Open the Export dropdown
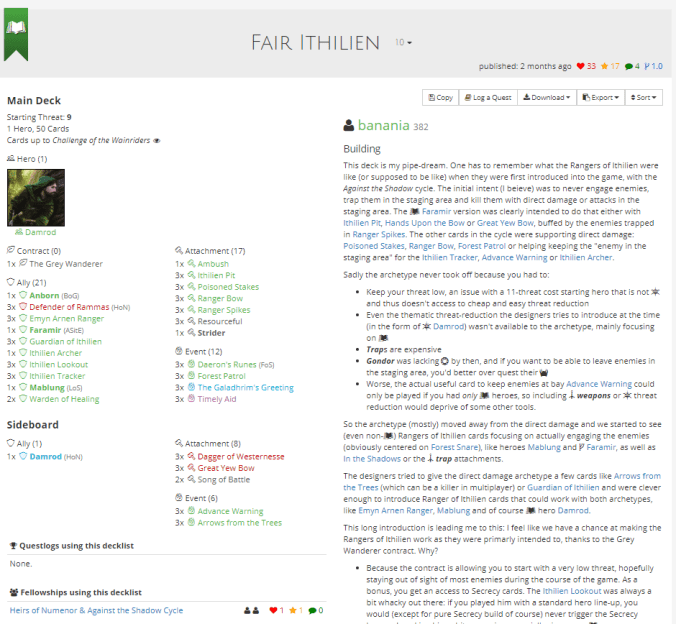Viewport: 676px width, 624px height. [601, 97]
